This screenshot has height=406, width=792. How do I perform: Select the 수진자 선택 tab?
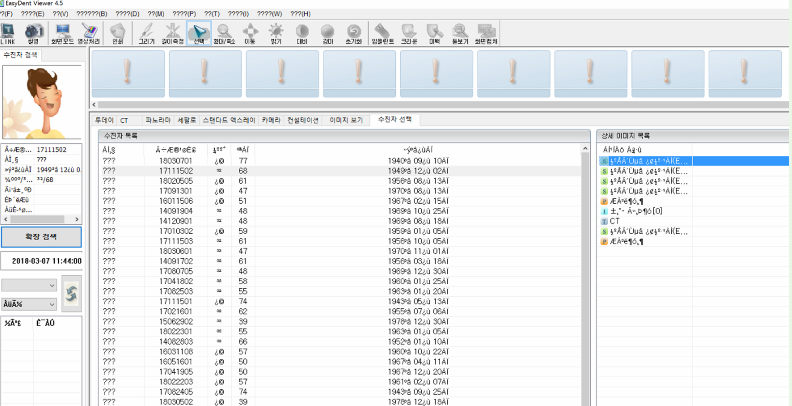(x=395, y=120)
